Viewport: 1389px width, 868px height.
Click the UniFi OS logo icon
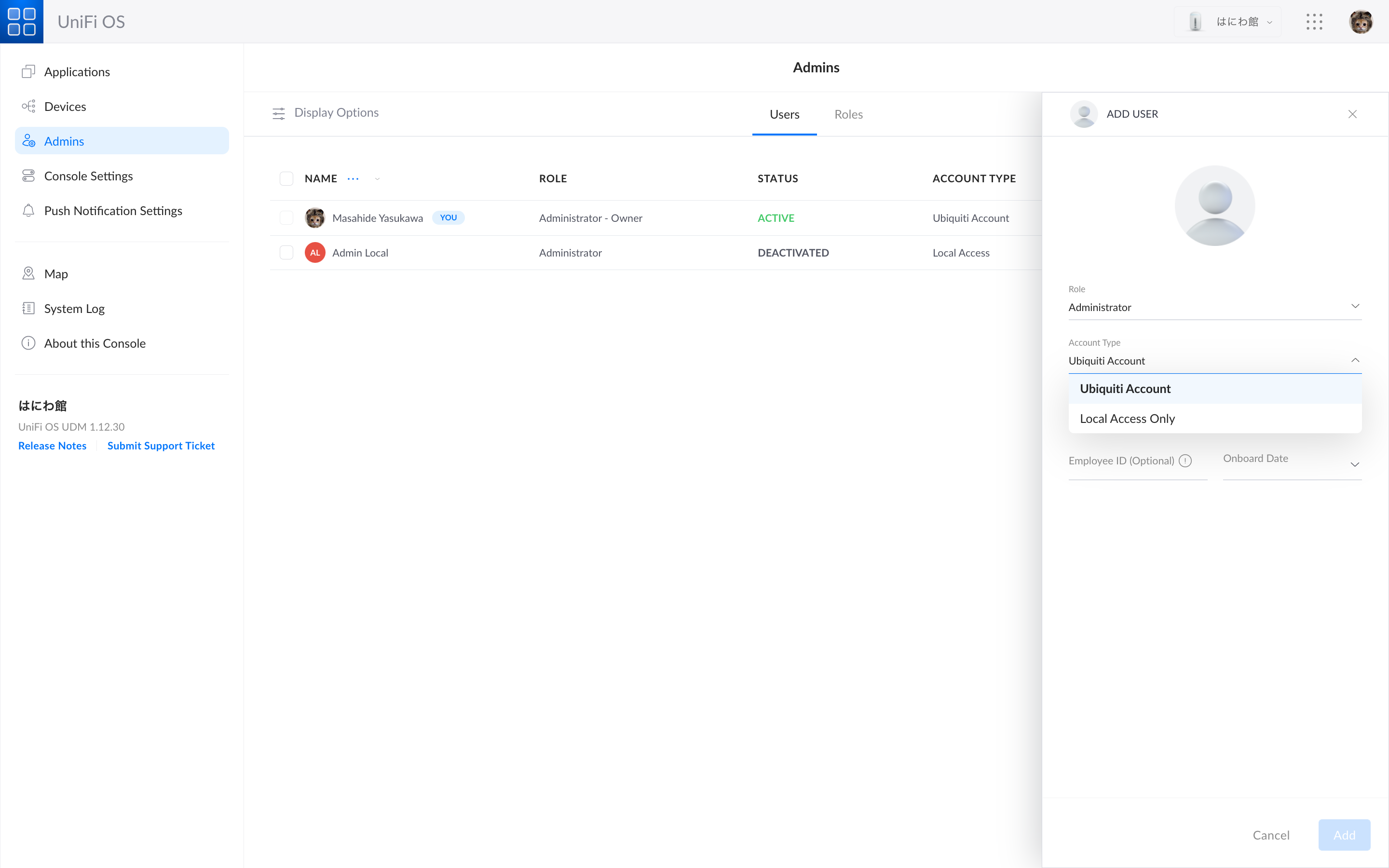click(22, 21)
